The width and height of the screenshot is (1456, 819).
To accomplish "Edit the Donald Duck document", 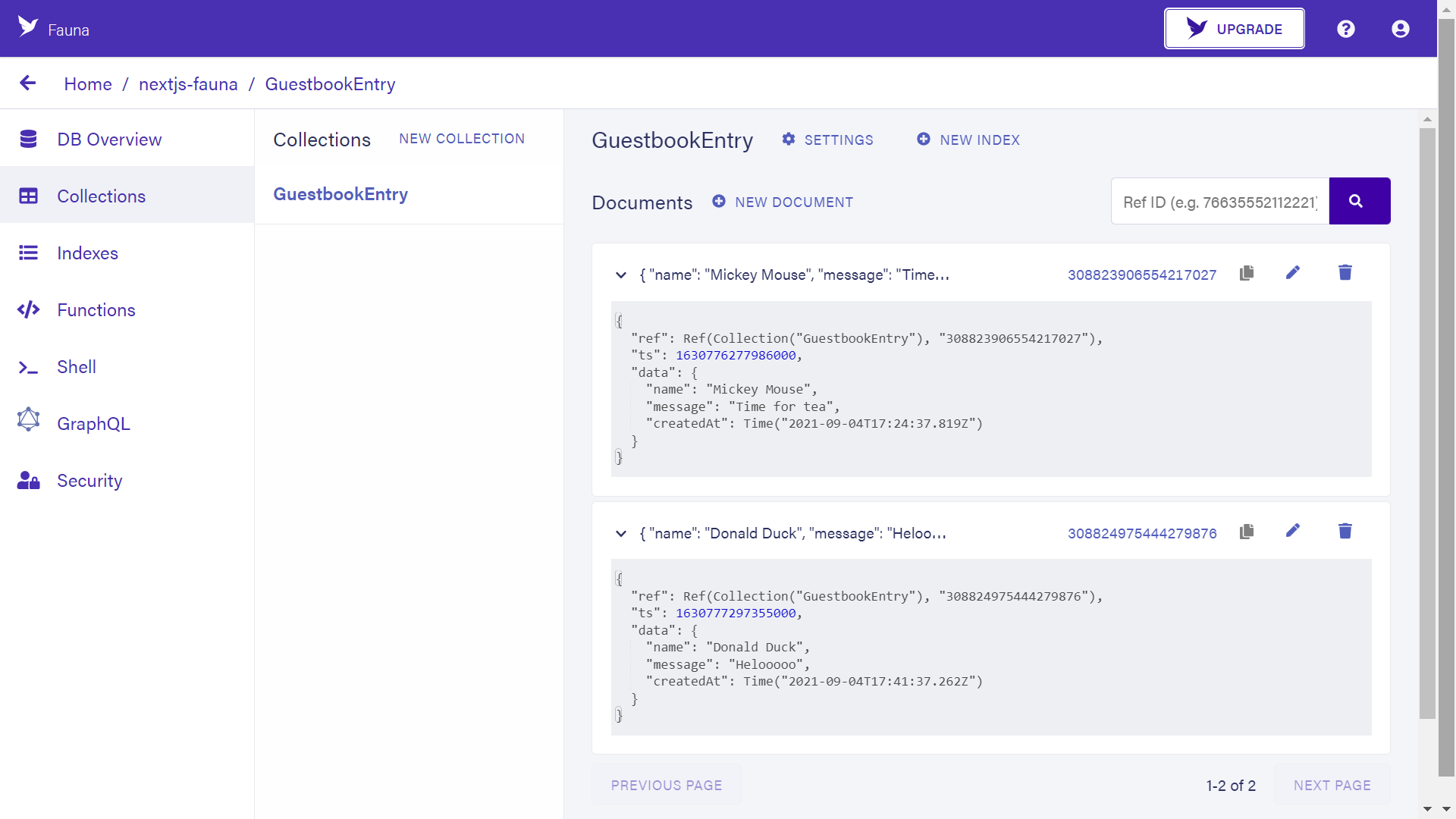I will 1293,531.
